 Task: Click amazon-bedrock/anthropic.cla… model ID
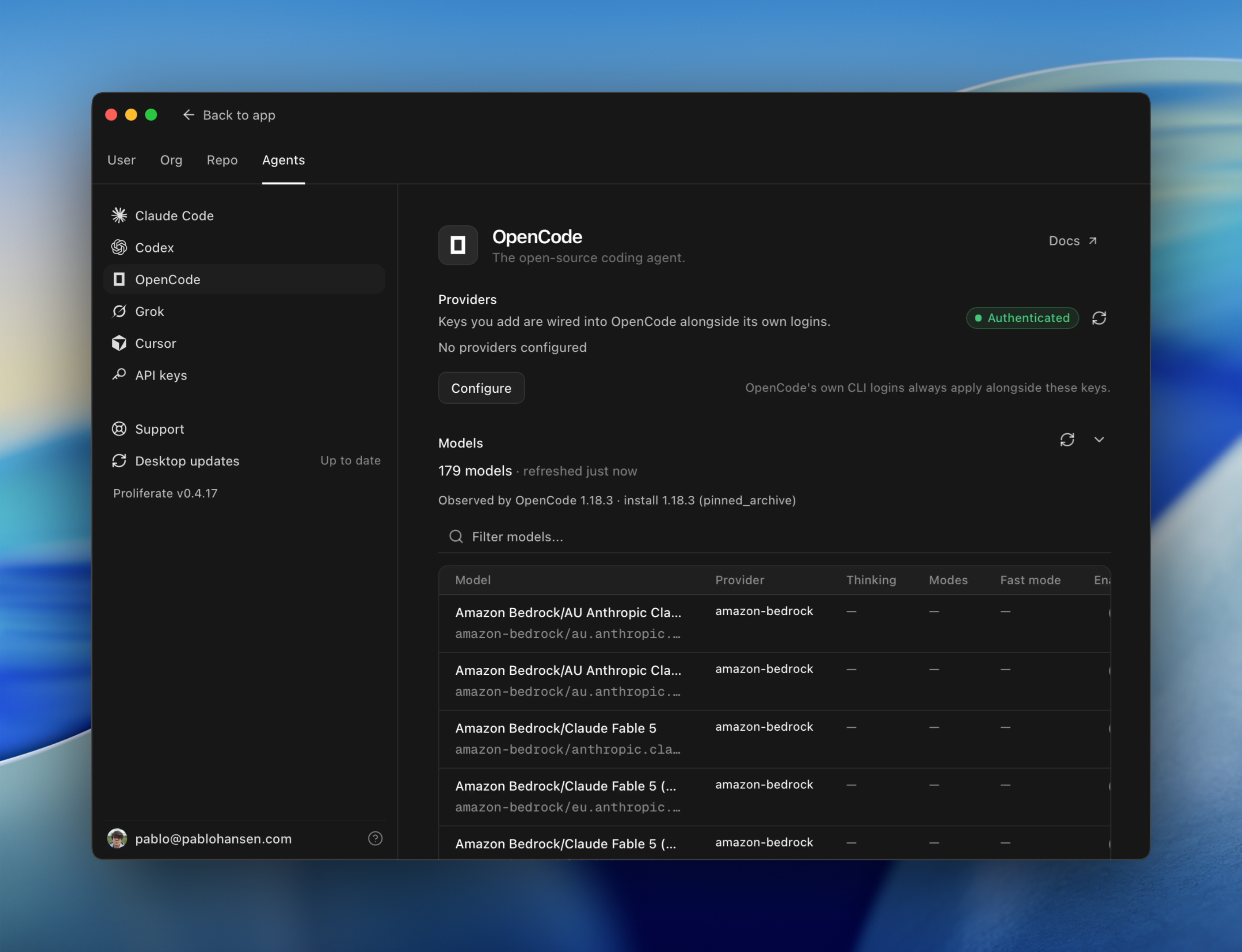point(568,749)
